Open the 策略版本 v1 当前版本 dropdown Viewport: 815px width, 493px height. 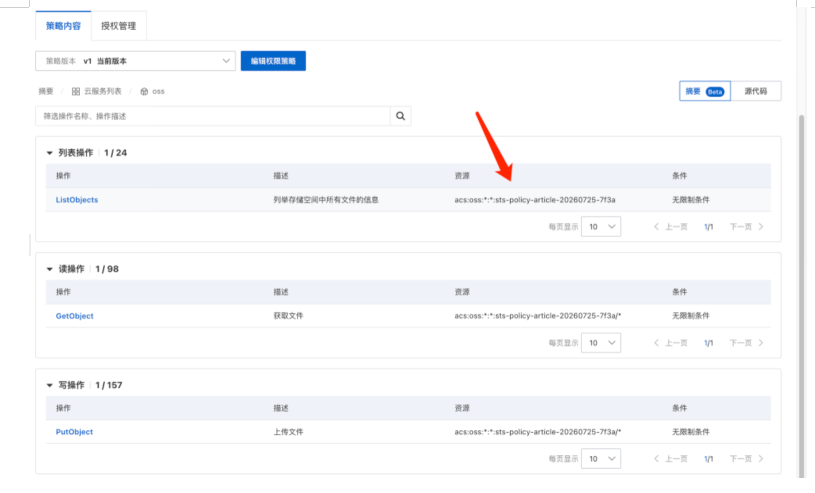(x=135, y=61)
